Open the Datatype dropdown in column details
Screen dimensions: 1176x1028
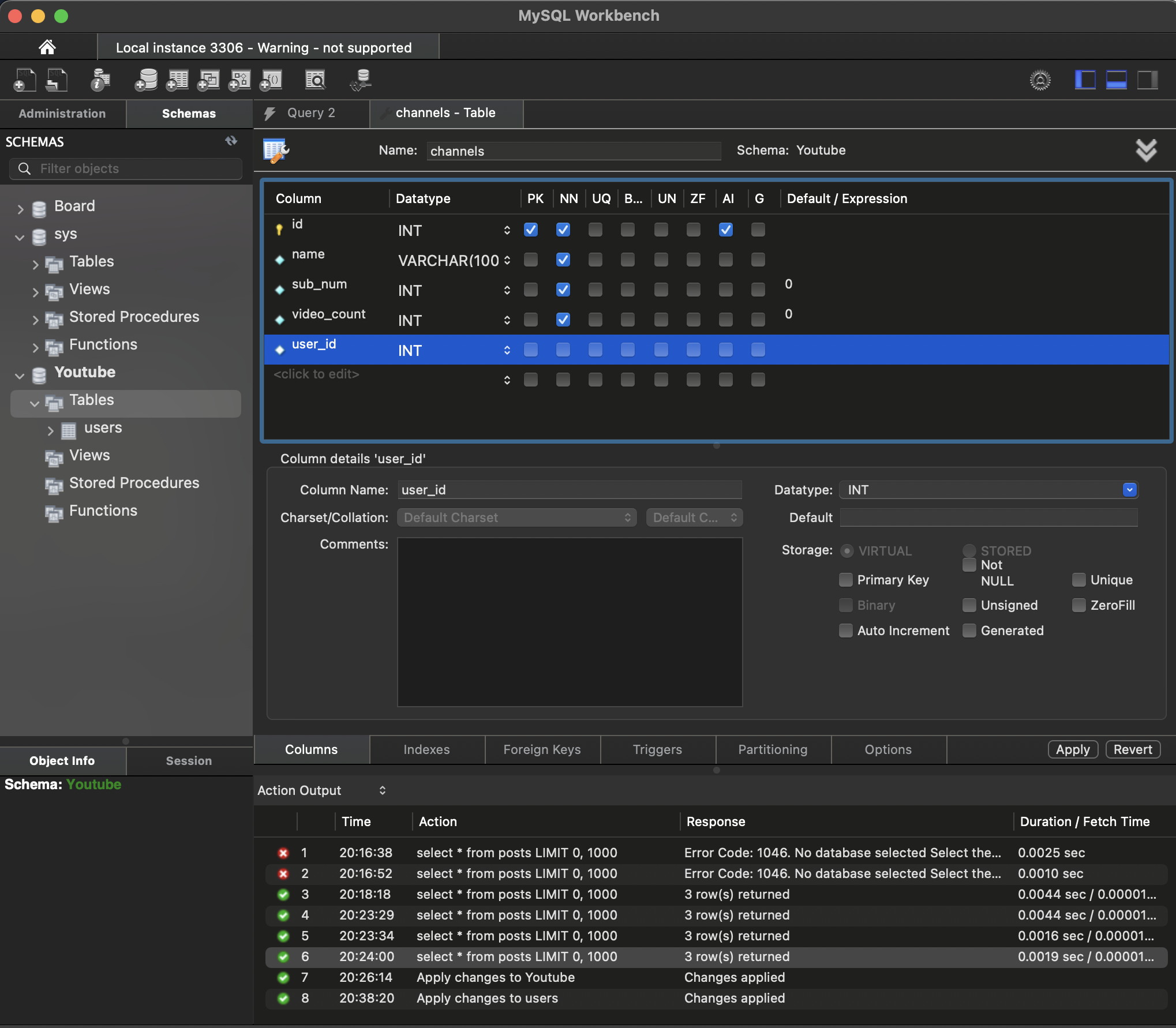tap(1129, 490)
